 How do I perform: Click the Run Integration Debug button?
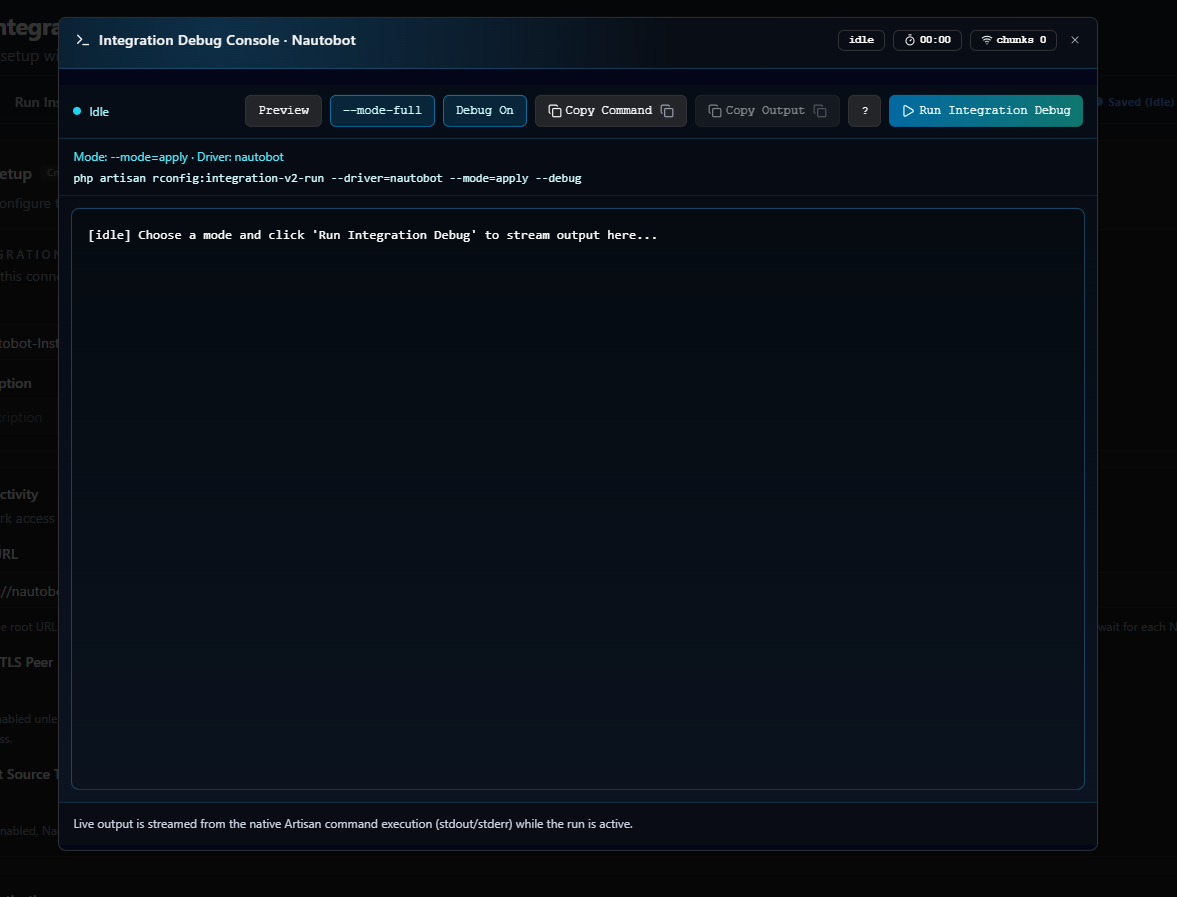986,110
